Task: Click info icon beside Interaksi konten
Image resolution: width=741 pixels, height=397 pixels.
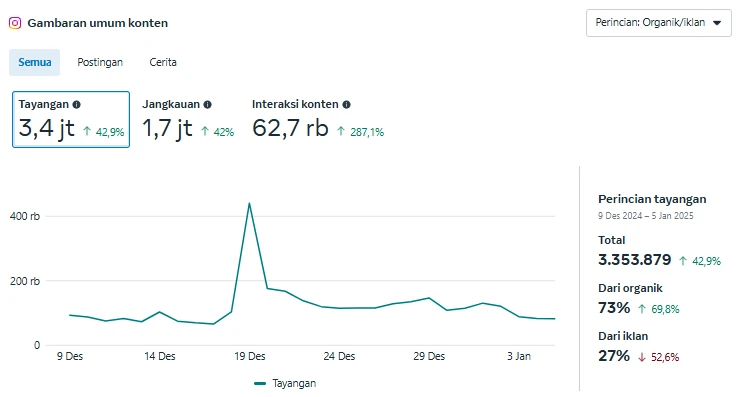Action: pos(346,104)
